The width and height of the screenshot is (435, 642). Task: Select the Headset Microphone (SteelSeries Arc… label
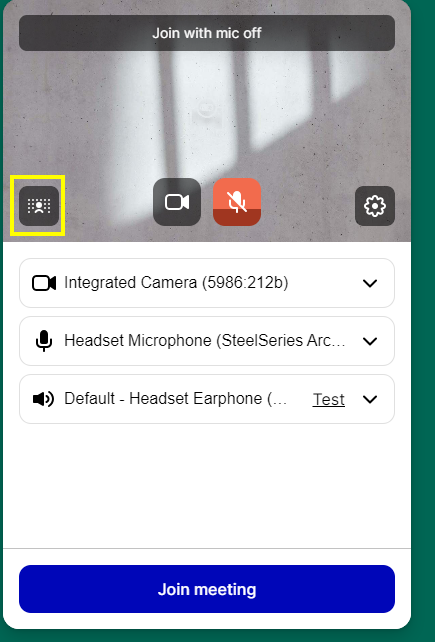[x=205, y=341]
